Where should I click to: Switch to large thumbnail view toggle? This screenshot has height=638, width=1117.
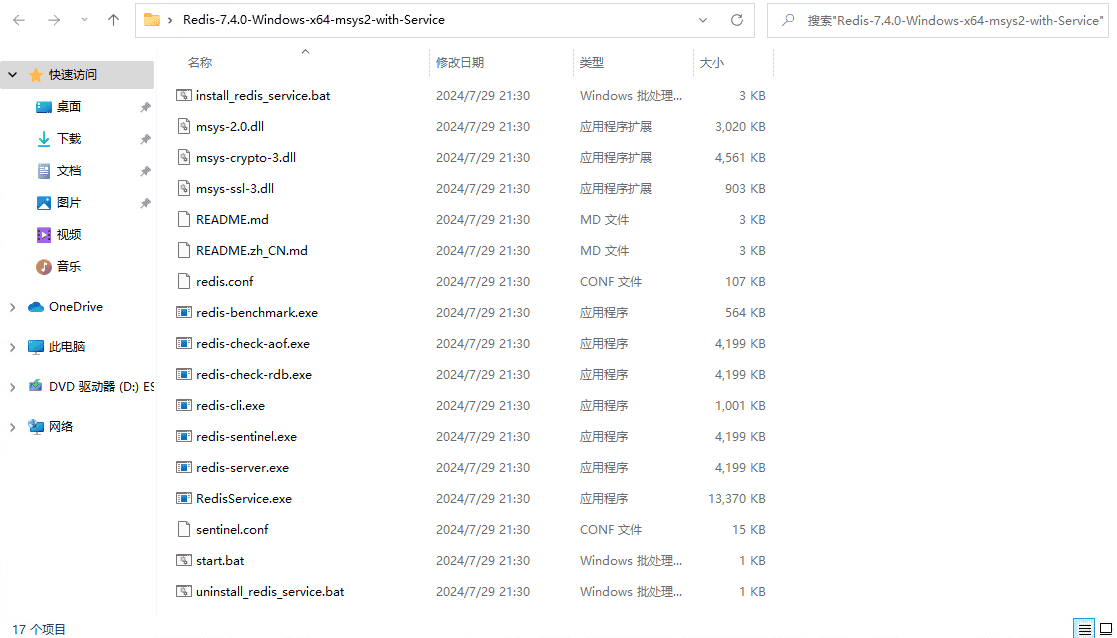tap(1104, 628)
